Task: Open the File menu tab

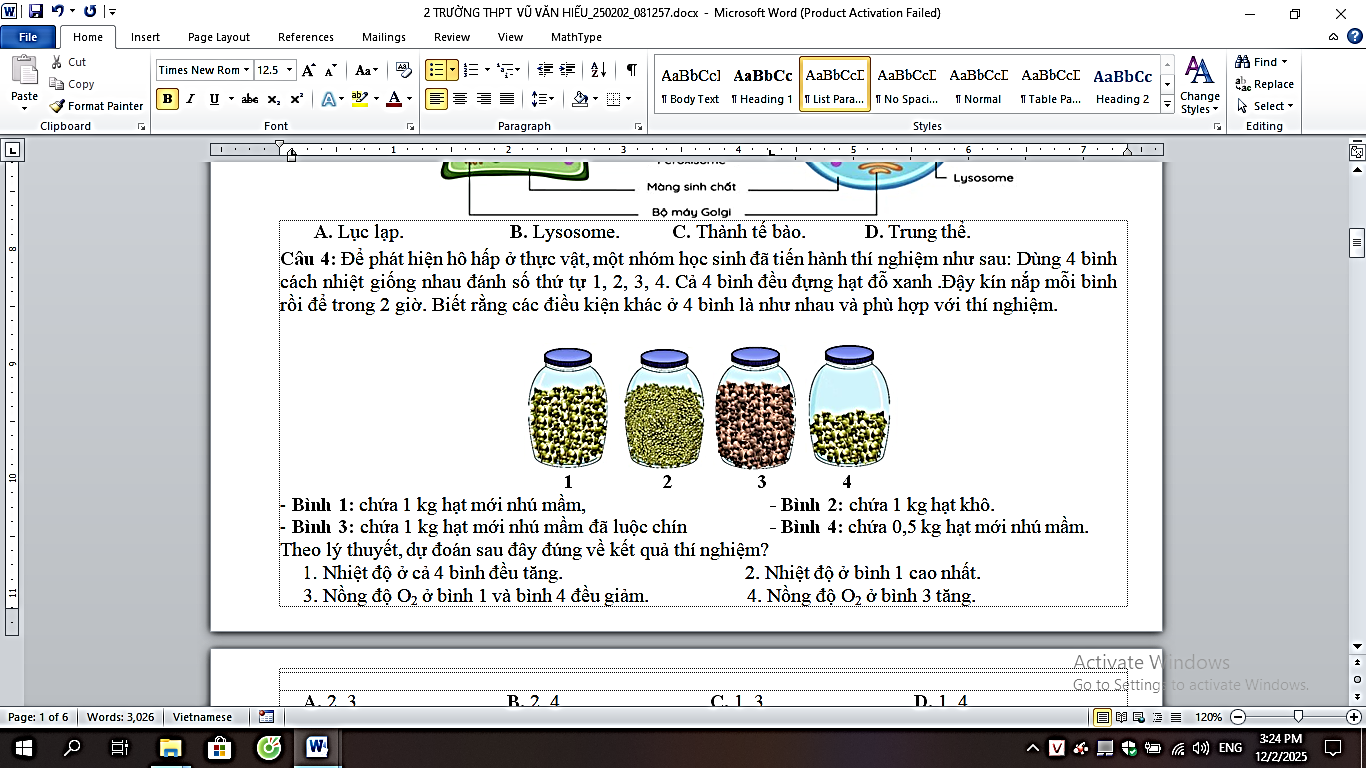Action: (x=28, y=37)
